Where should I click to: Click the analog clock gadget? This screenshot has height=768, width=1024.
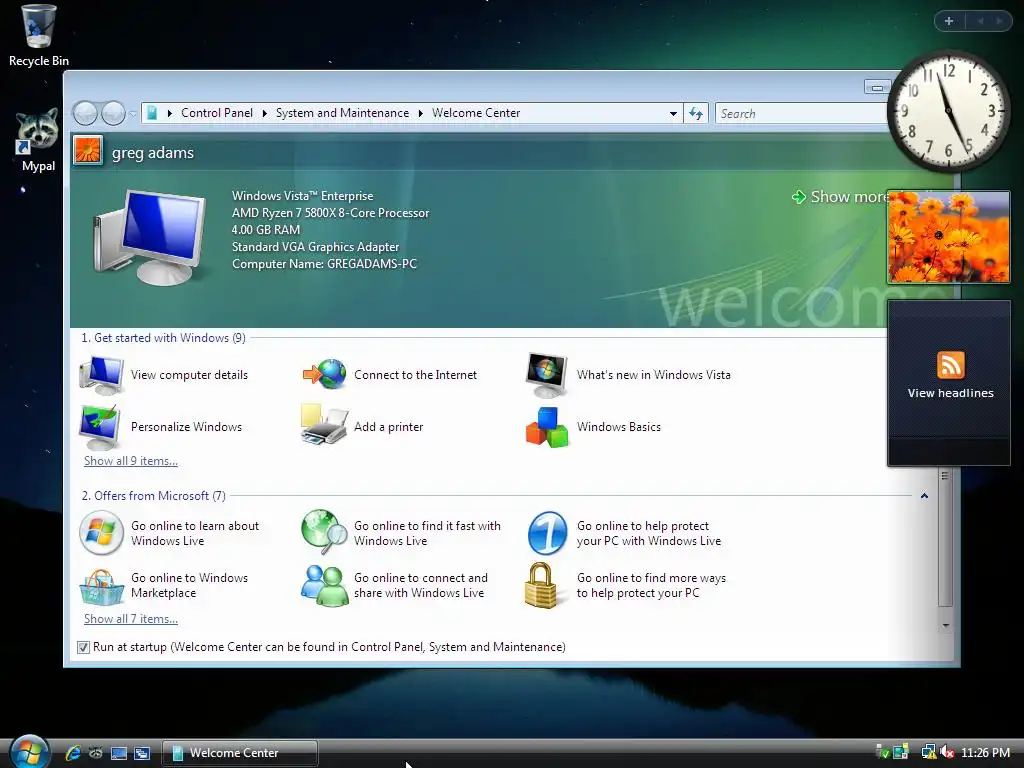point(948,112)
